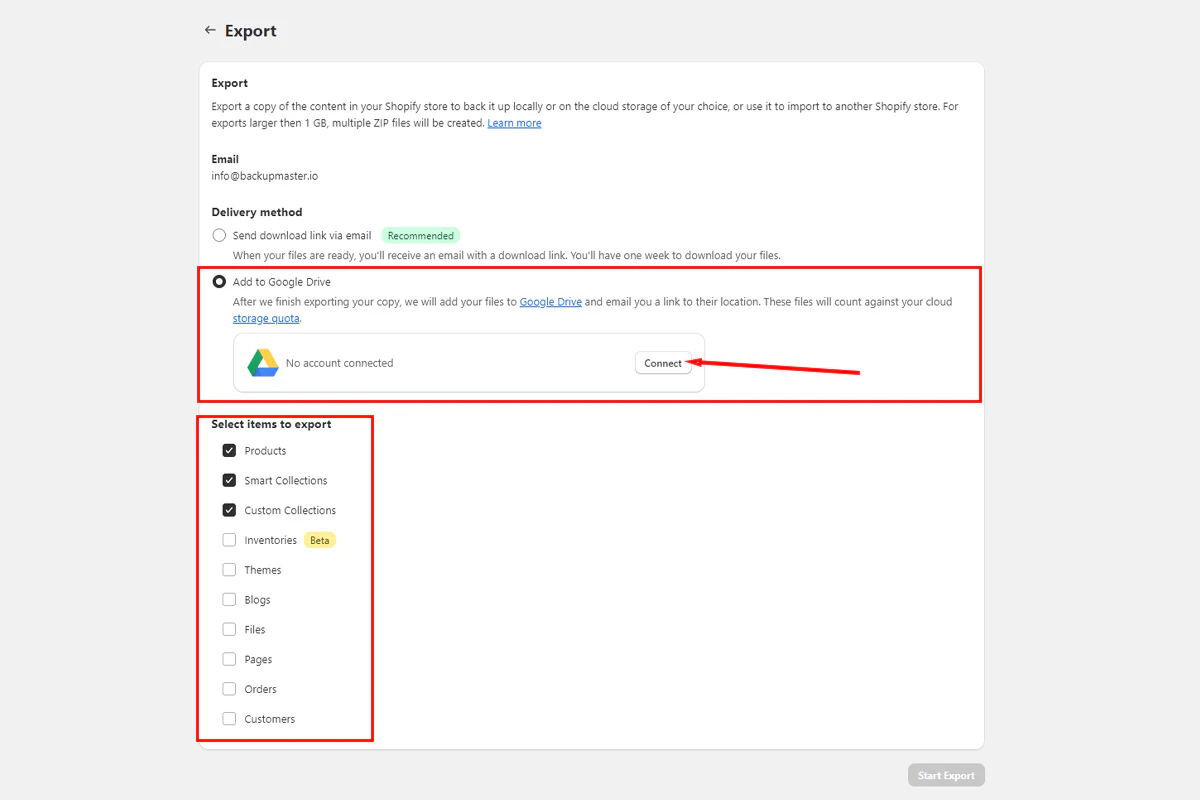Disable Custom Collections export
This screenshot has width=1200, height=800.
point(229,510)
